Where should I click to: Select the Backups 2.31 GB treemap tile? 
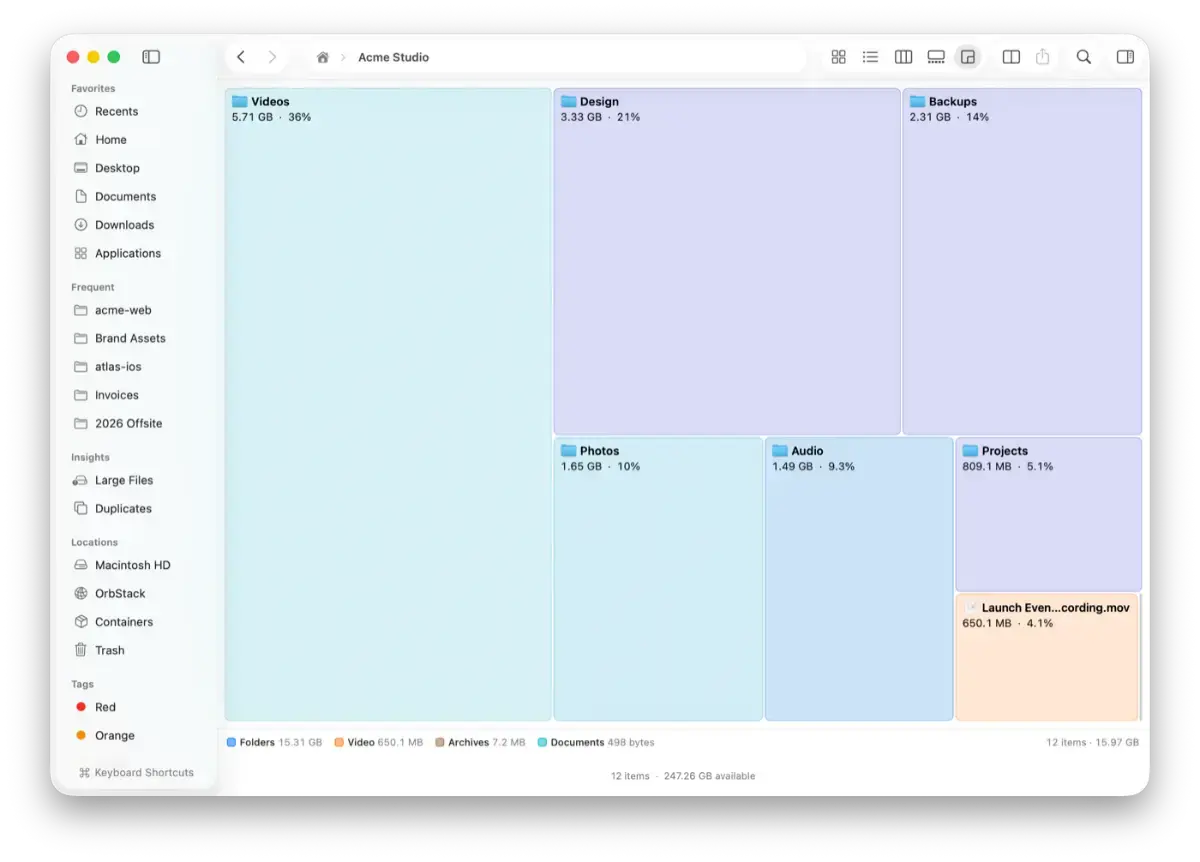[1022, 261]
